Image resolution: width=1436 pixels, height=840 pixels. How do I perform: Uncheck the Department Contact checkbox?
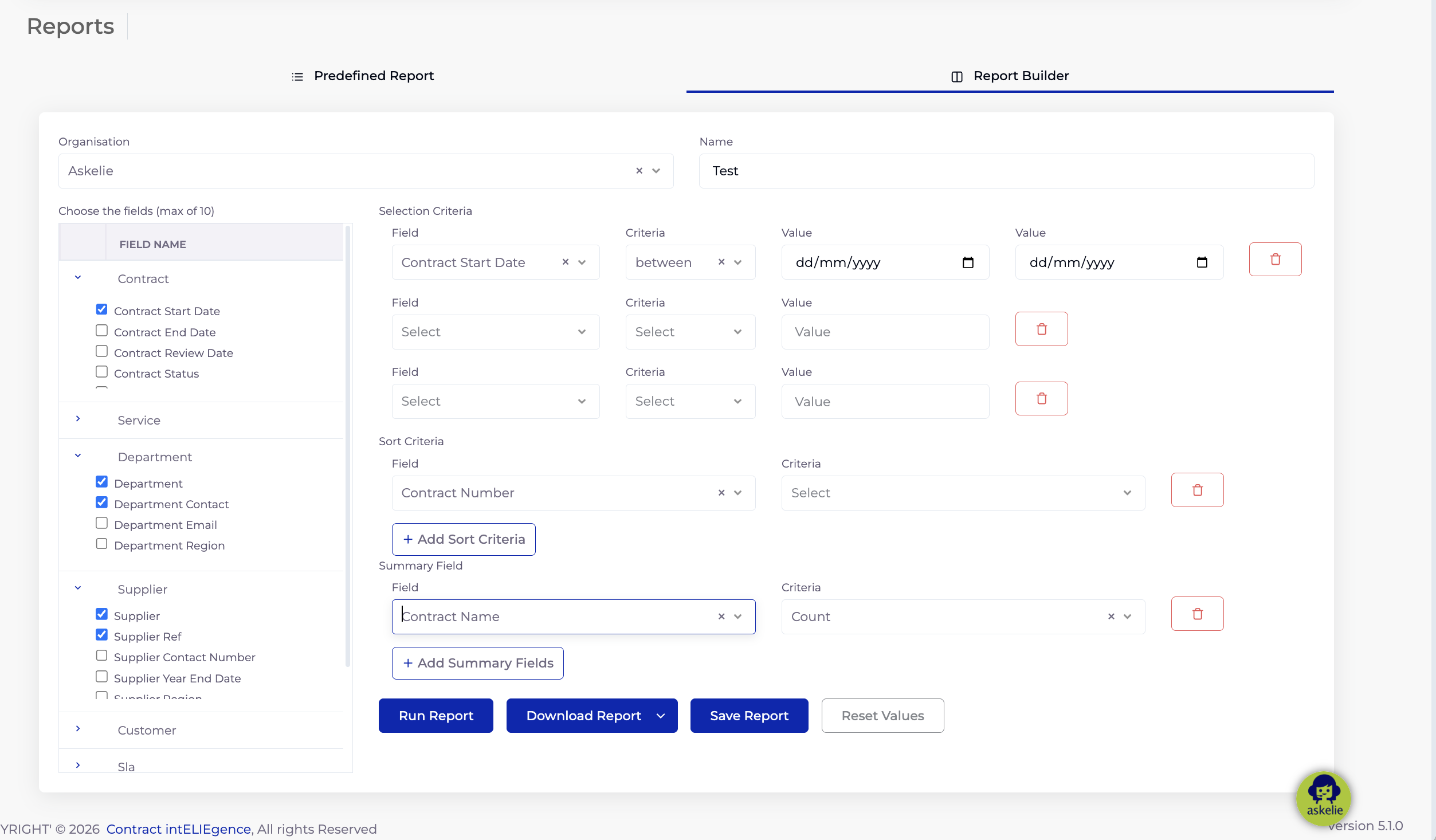click(x=101, y=503)
